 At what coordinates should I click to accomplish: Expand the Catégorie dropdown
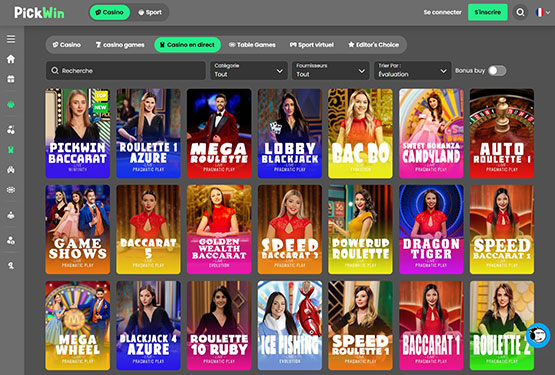[248, 70]
